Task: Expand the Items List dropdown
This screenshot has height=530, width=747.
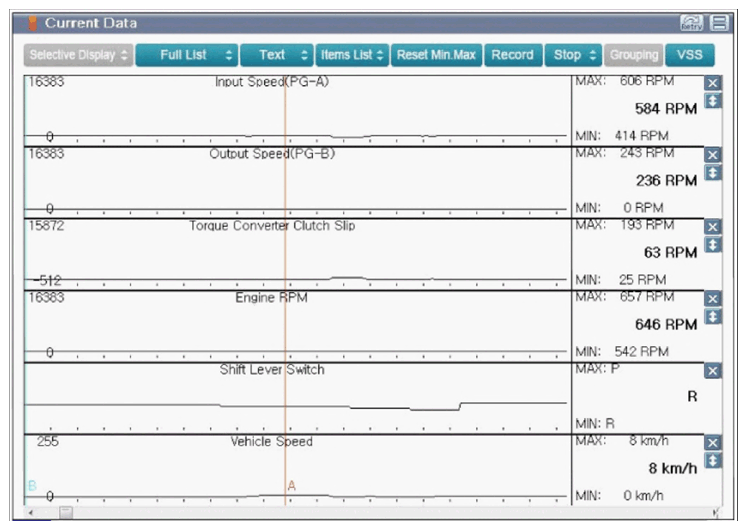Action: click(x=352, y=55)
